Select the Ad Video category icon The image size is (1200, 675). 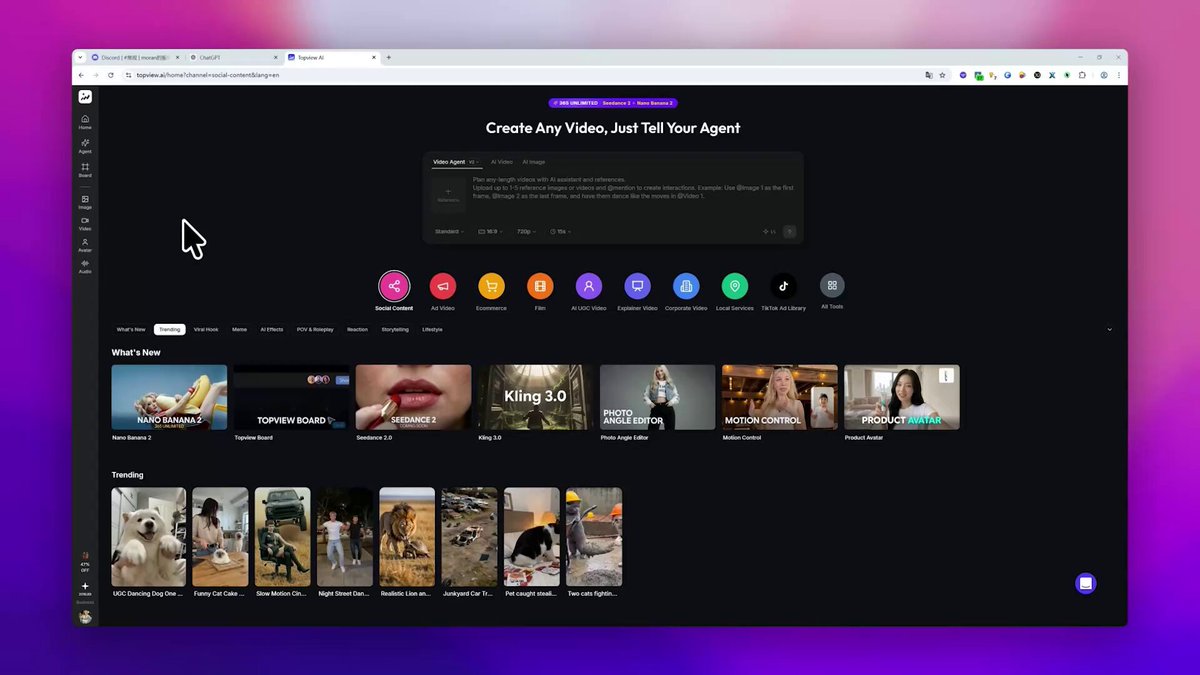click(443, 286)
